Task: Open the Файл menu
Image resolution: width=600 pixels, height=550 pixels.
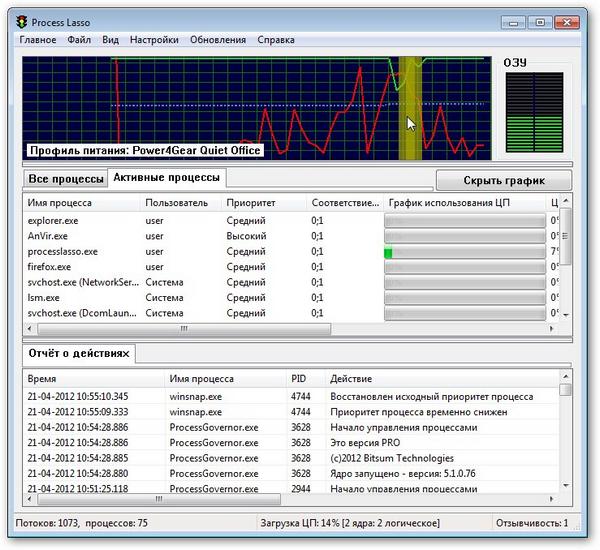Action: click(79, 40)
